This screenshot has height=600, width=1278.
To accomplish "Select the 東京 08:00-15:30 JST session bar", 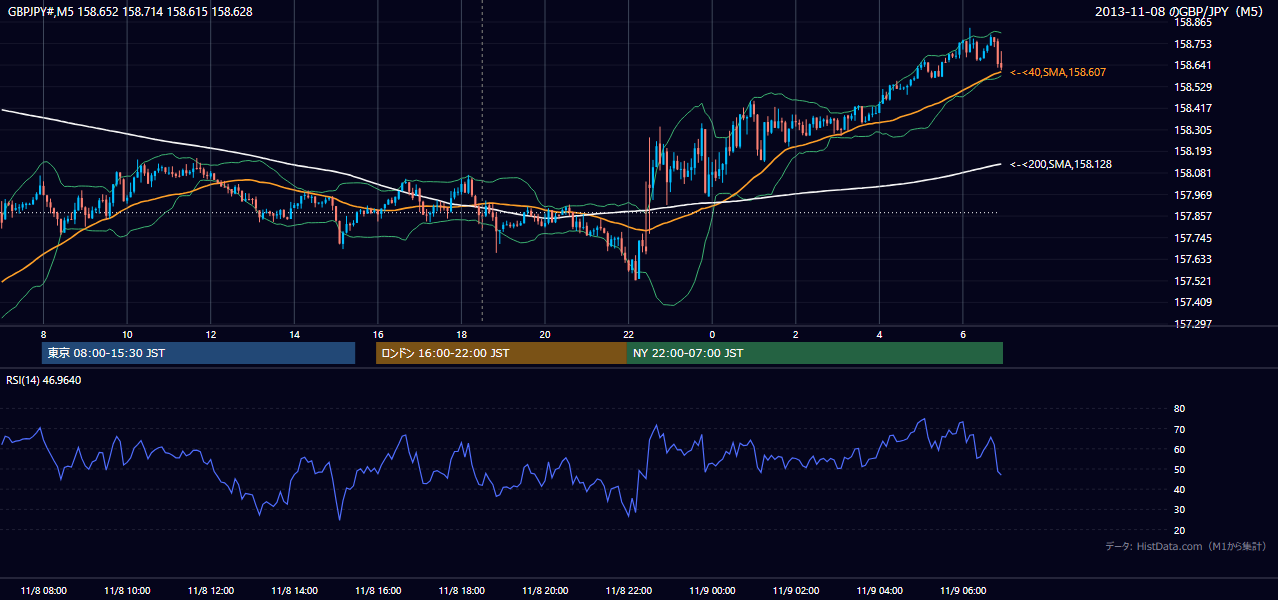I will point(198,353).
